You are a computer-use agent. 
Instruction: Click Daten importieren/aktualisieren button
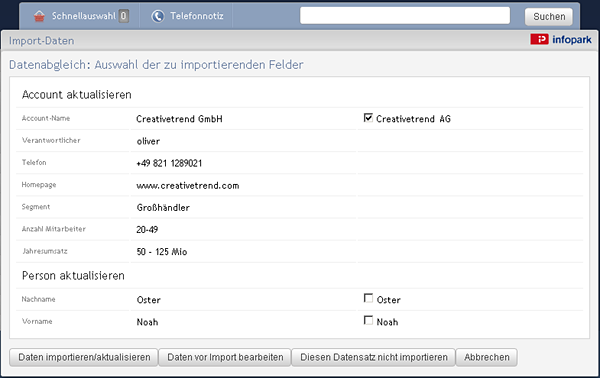[84, 357]
